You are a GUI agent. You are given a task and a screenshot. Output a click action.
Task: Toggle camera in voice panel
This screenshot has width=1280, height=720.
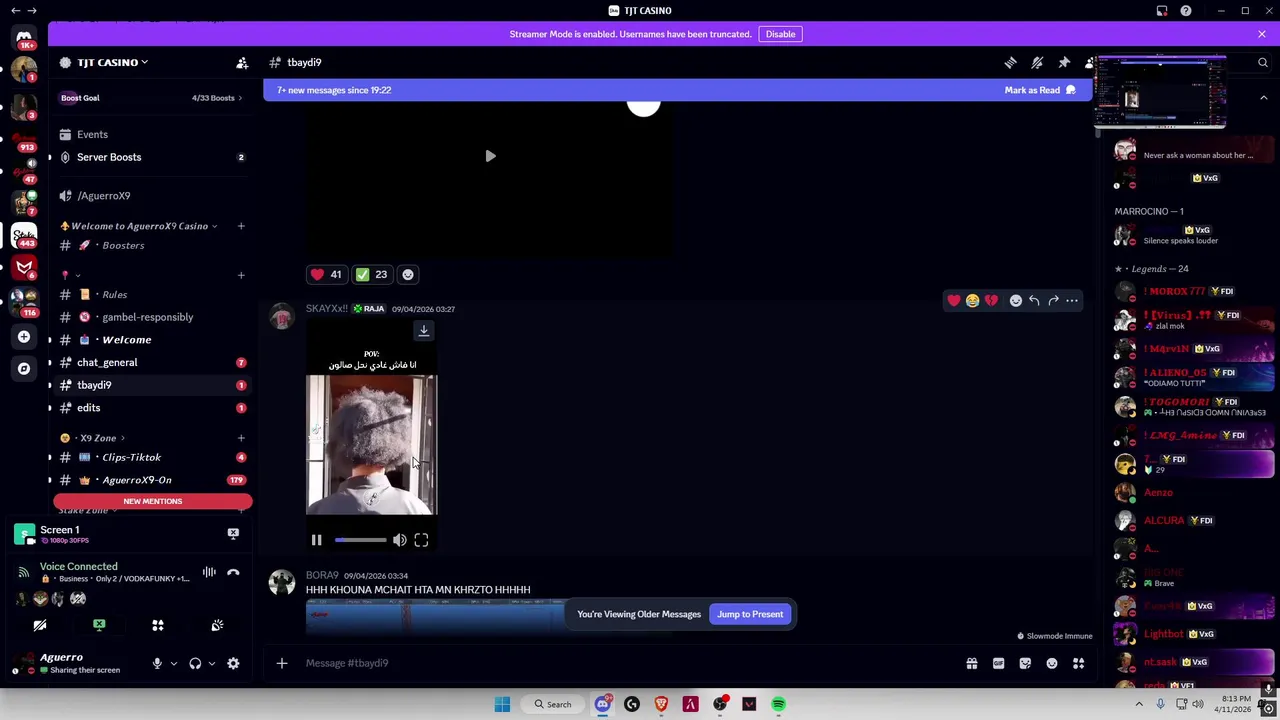point(40,625)
